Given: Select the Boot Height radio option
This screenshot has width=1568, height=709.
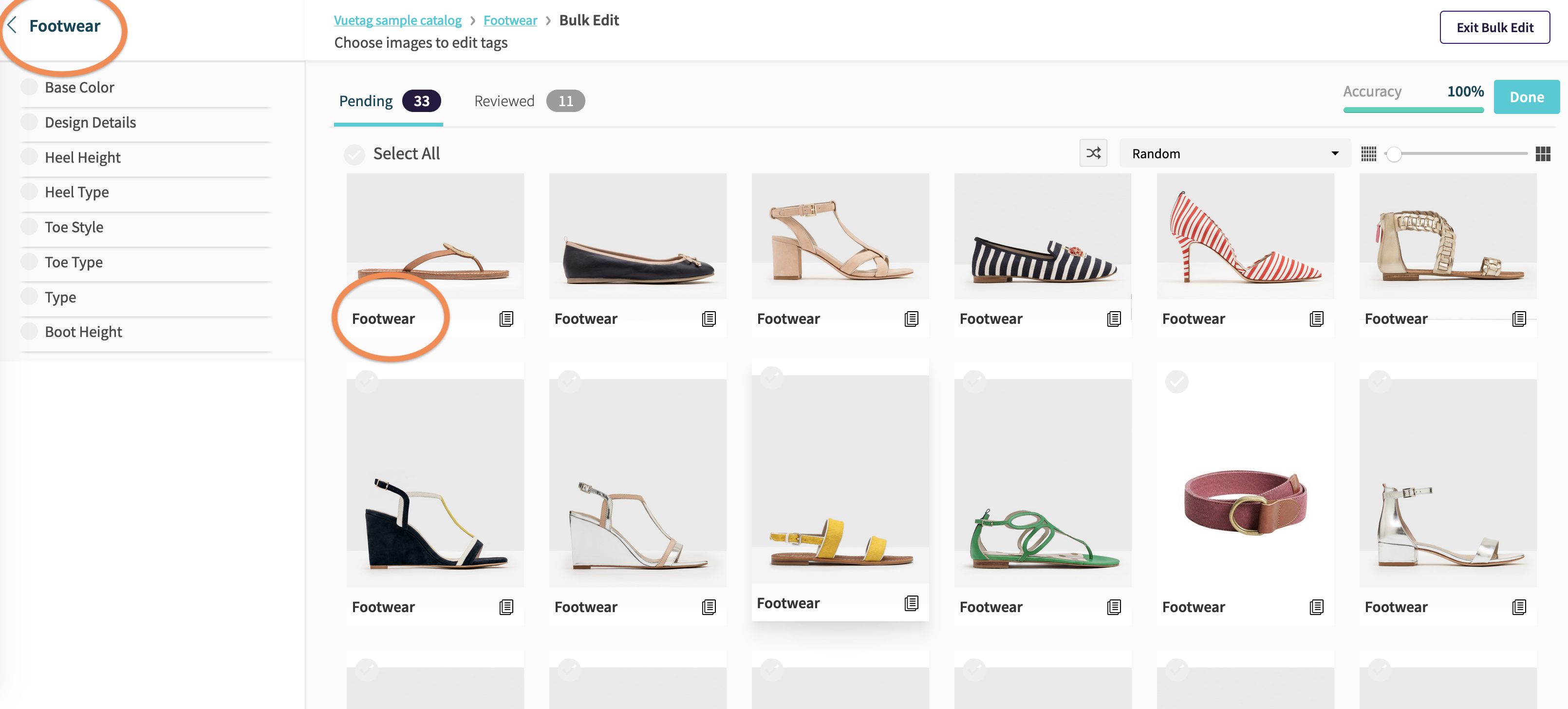Looking at the screenshot, I should pyautogui.click(x=29, y=331).
